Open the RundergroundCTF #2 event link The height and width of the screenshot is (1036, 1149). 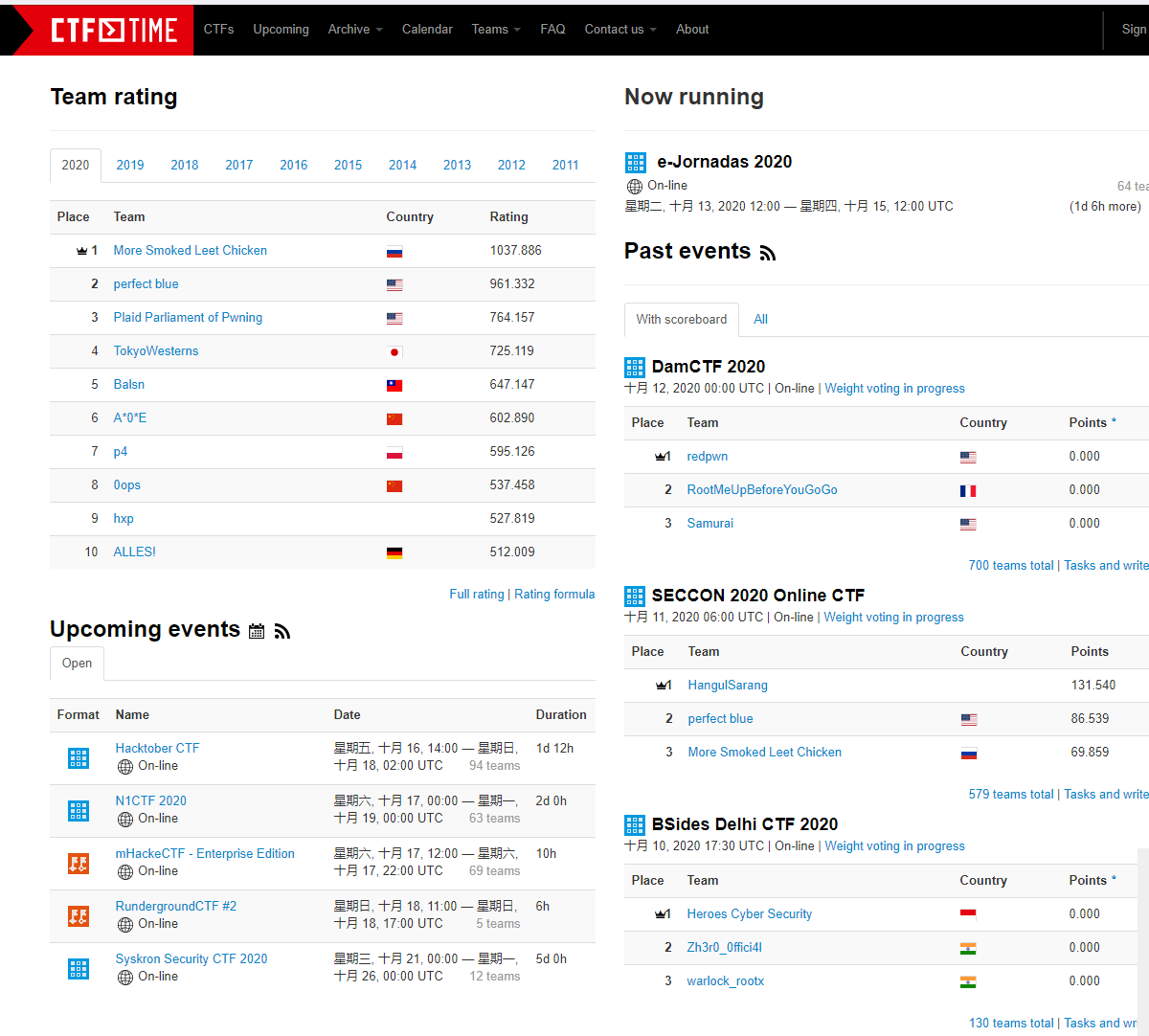coord(175,907)
